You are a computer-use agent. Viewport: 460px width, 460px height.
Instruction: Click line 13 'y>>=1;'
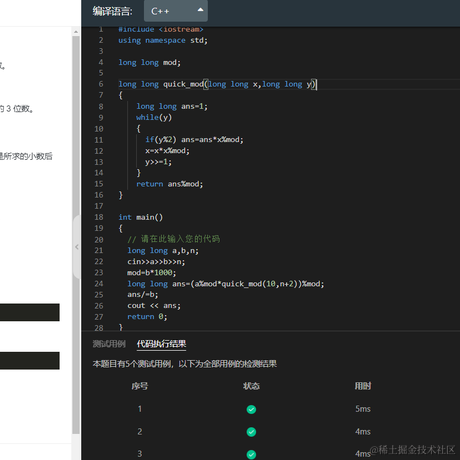[158, 162]
